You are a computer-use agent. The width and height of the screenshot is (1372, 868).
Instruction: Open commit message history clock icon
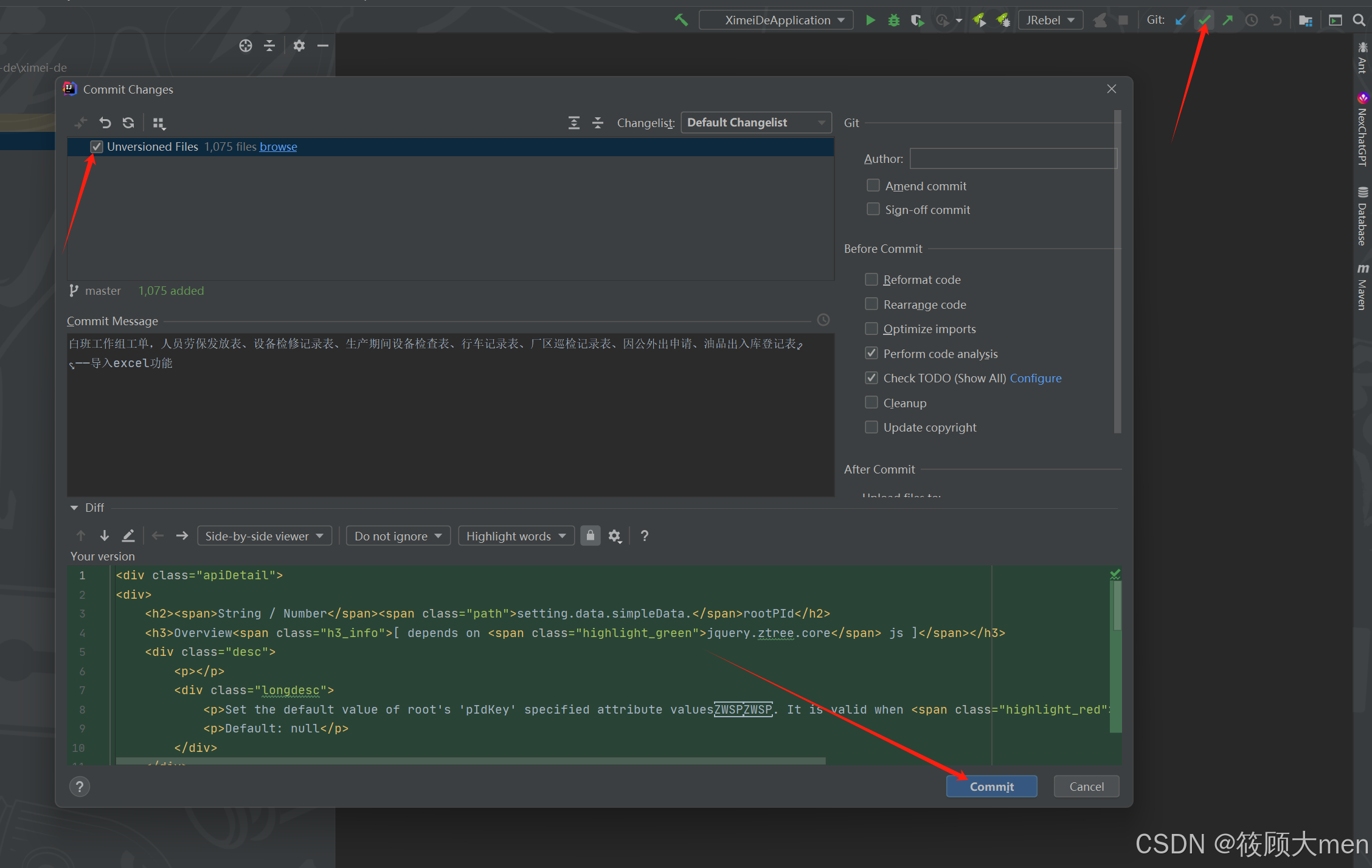tap(823, 320)
